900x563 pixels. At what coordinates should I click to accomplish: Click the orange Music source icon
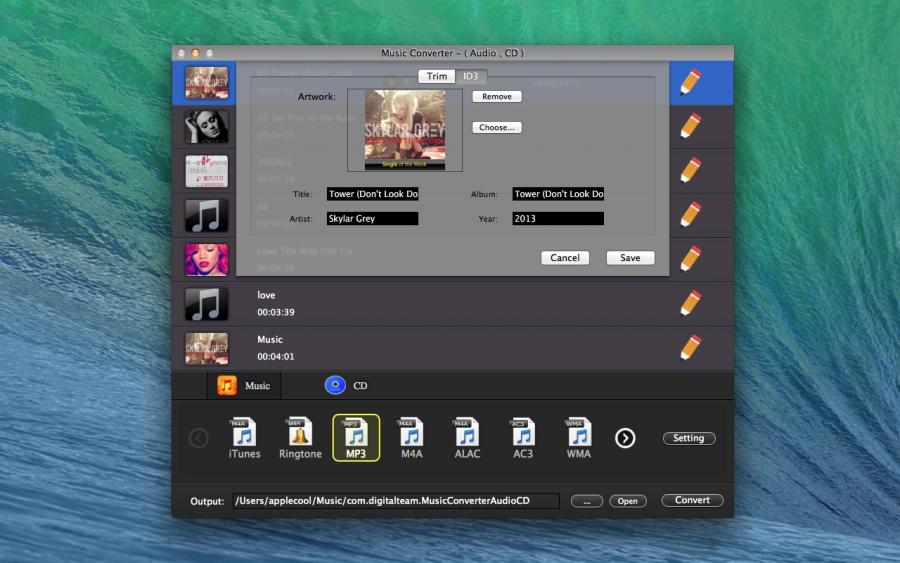pyautogui.click(x=227, y=386)
